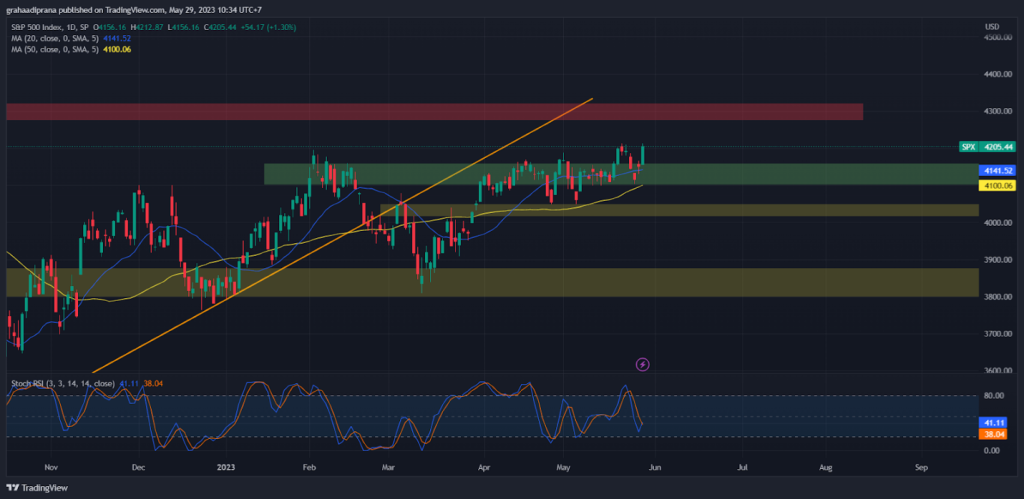Click the purple lightning event marker icon

click(643, 364)
